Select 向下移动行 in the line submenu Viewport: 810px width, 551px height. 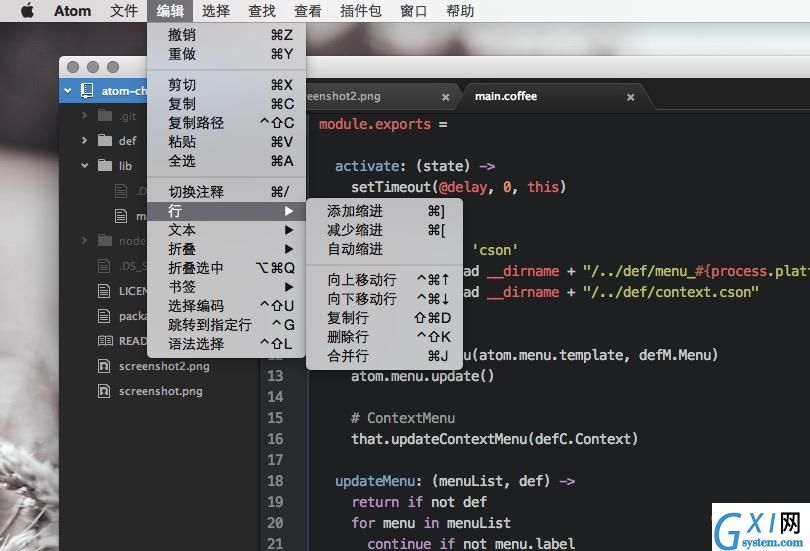pyautogui.click(x=384, y=298)
